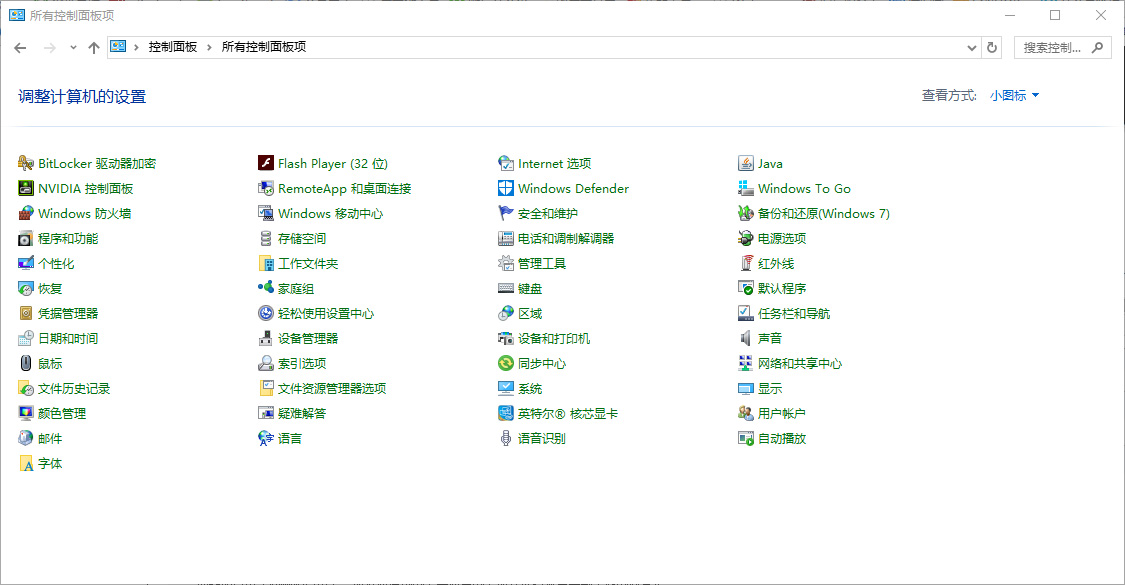The width and height of the screenshot is (1125, 585).
Task: Open the 疑难解答 item
Action: (302, 413)
